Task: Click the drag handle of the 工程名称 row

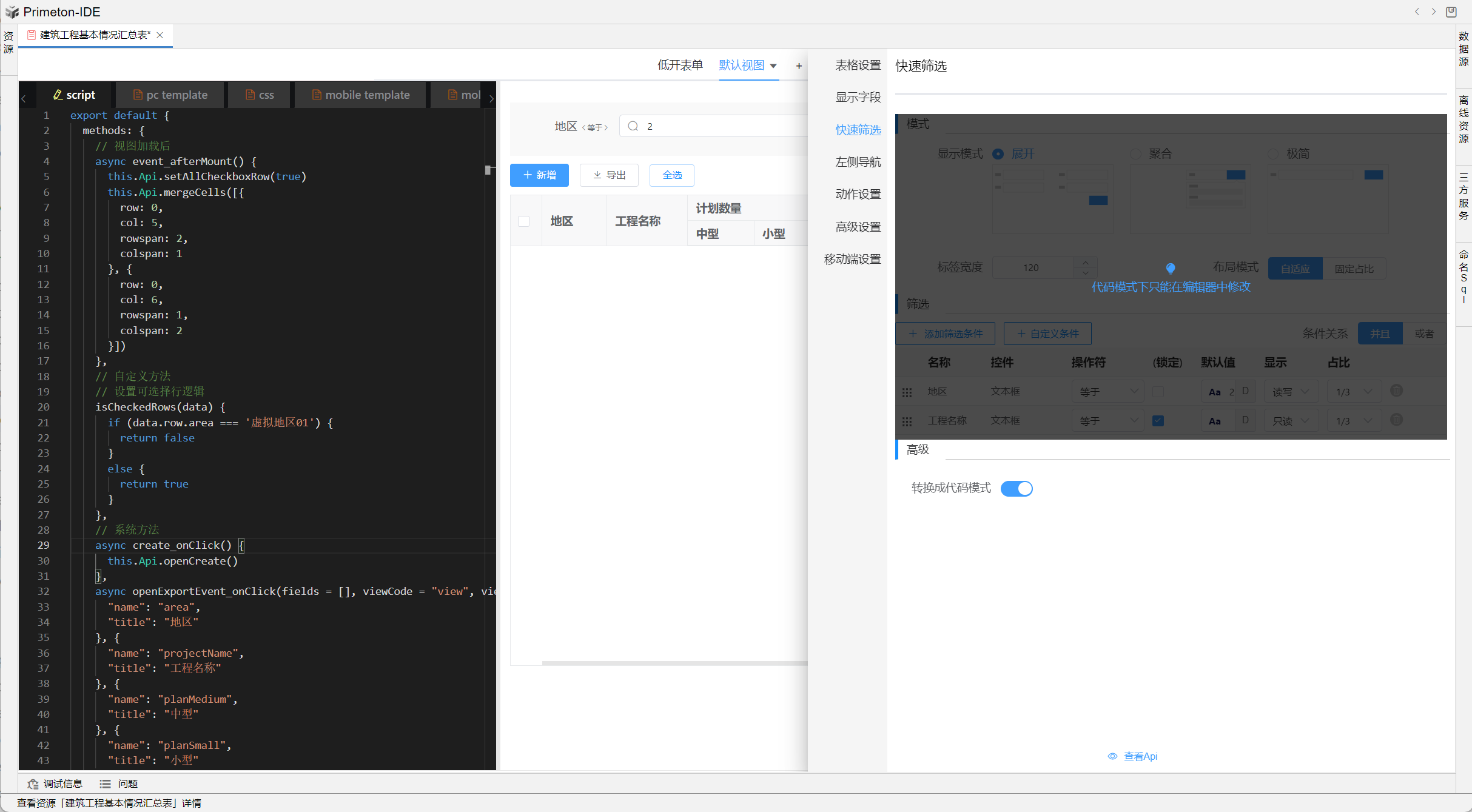Action: [x=907, y=421]
